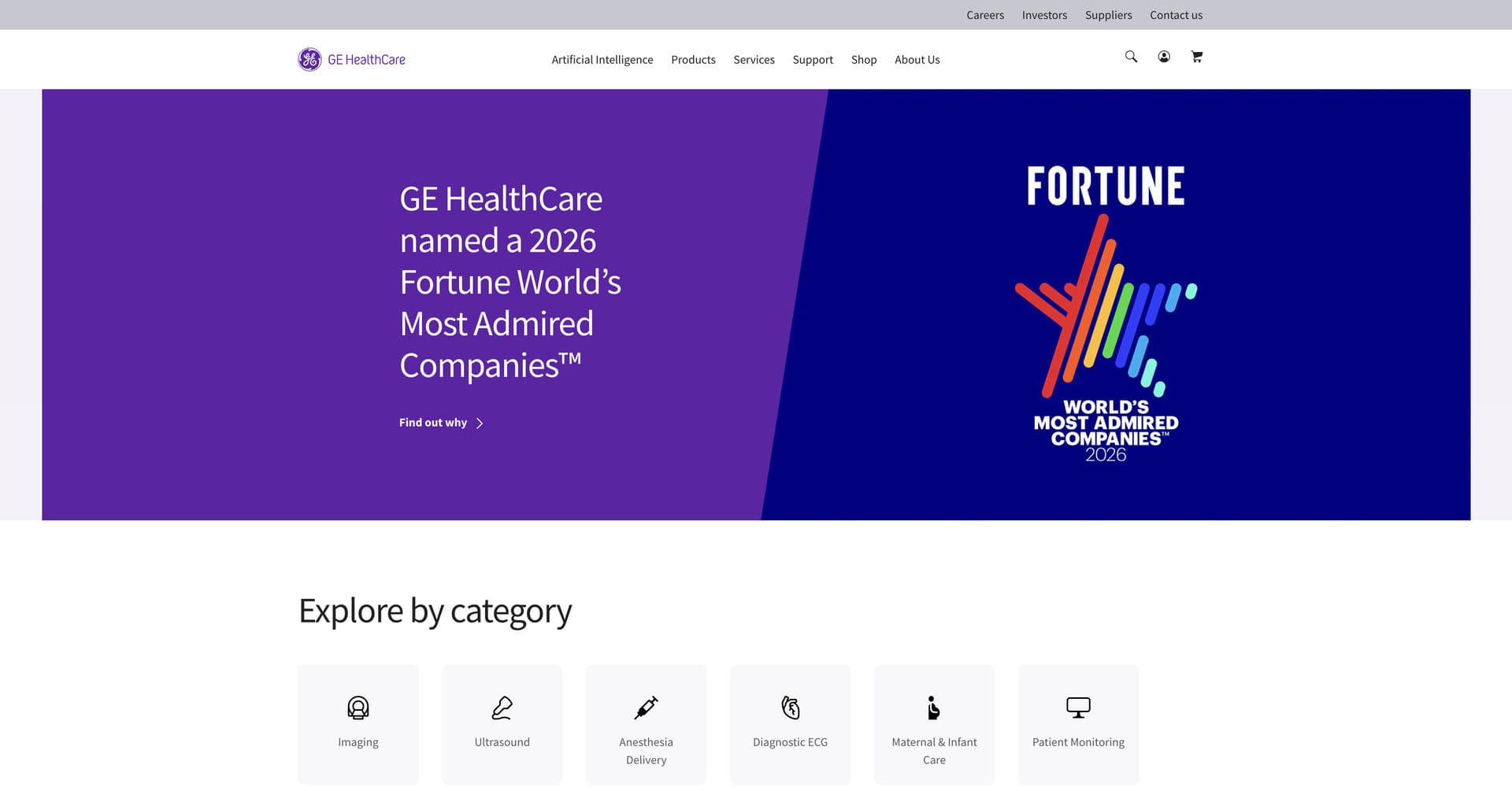Screen dimensions: 1512x791
Task: Visit the Careers page link
Action: point(985,14)
